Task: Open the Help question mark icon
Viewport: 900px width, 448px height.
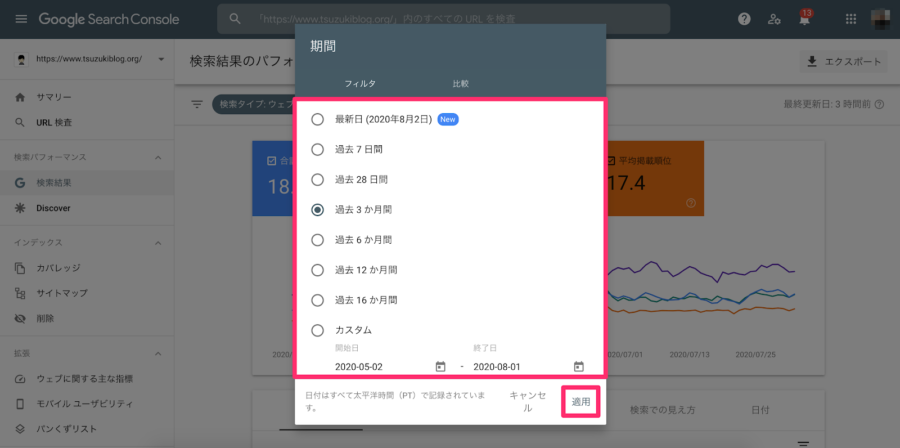Action: coord(744,19)
